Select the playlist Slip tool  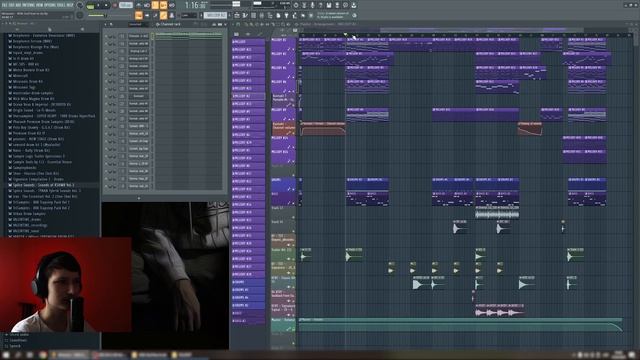pyautogui.click(x=267, y=24)
